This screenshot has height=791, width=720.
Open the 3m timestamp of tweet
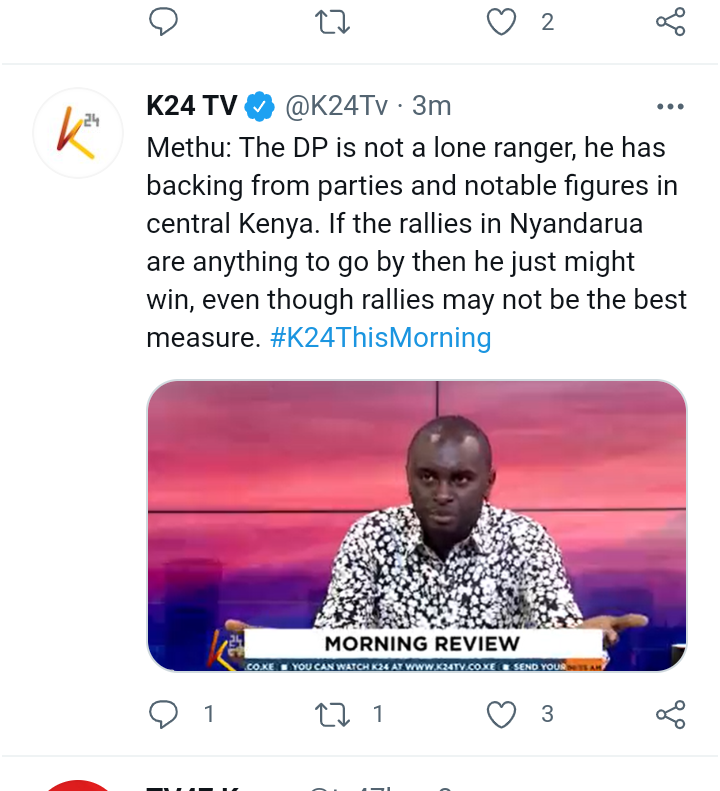pyautogui.click(x=431, y=106)
